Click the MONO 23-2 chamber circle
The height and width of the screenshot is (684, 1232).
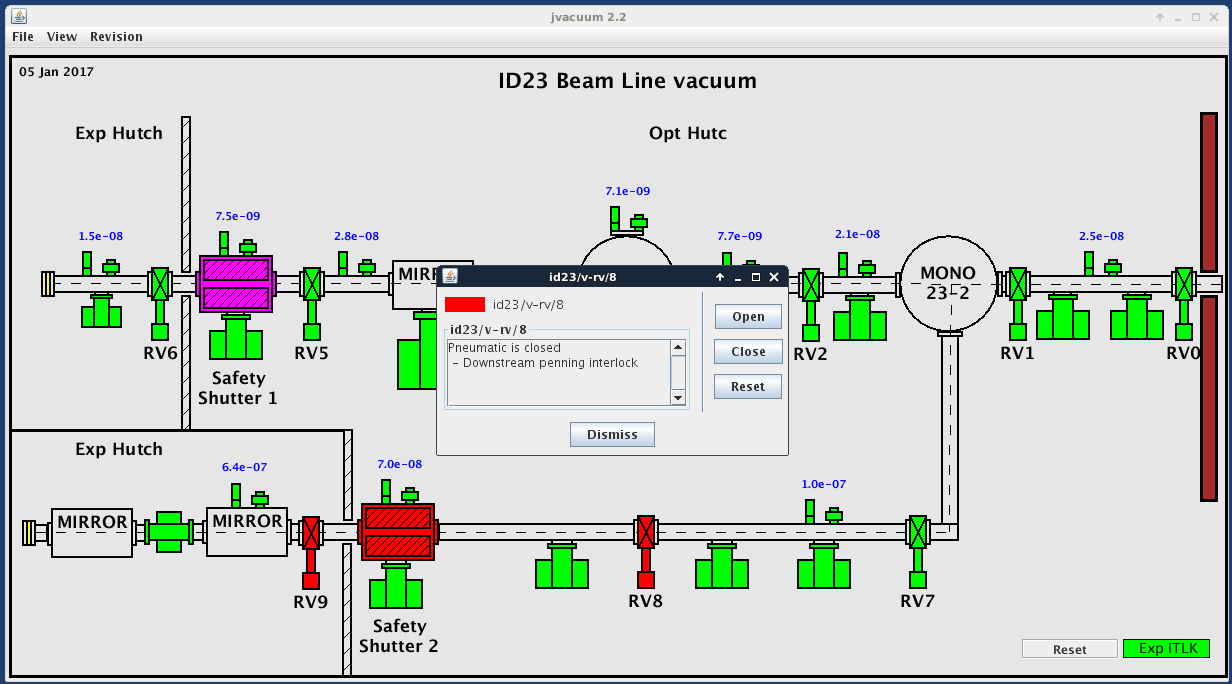(x=948, y=284)
